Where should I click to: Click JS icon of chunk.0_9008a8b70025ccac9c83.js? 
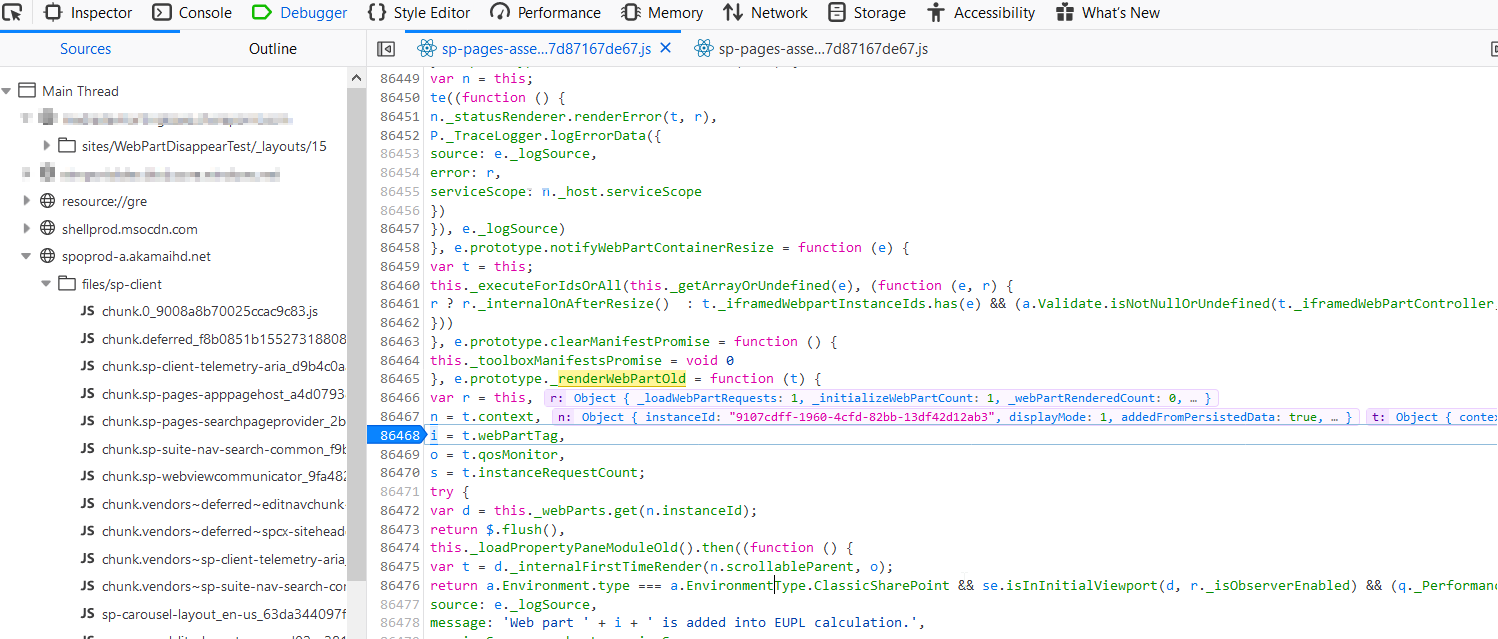click(x=87, y=311)
